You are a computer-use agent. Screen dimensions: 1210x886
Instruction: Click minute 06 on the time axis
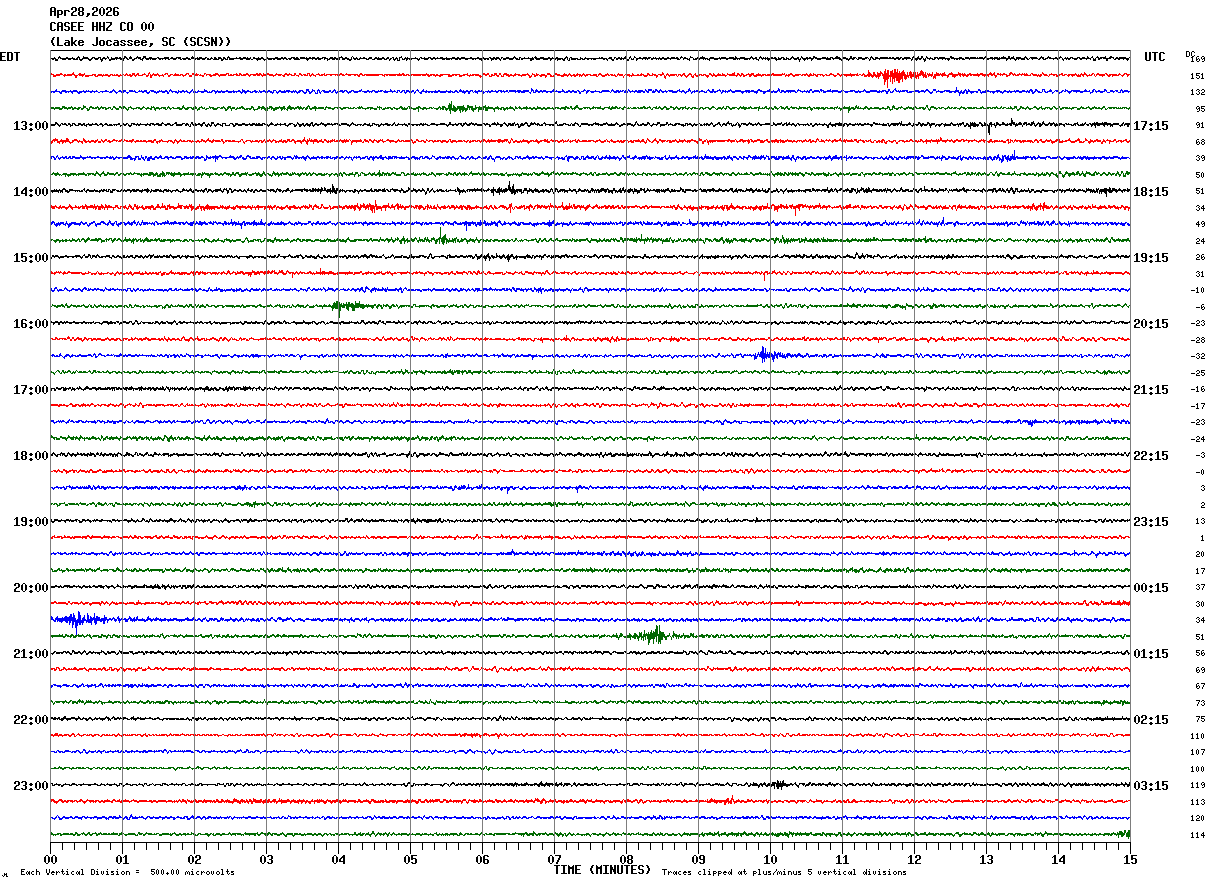pyautogui.click(x=482, y=859)
